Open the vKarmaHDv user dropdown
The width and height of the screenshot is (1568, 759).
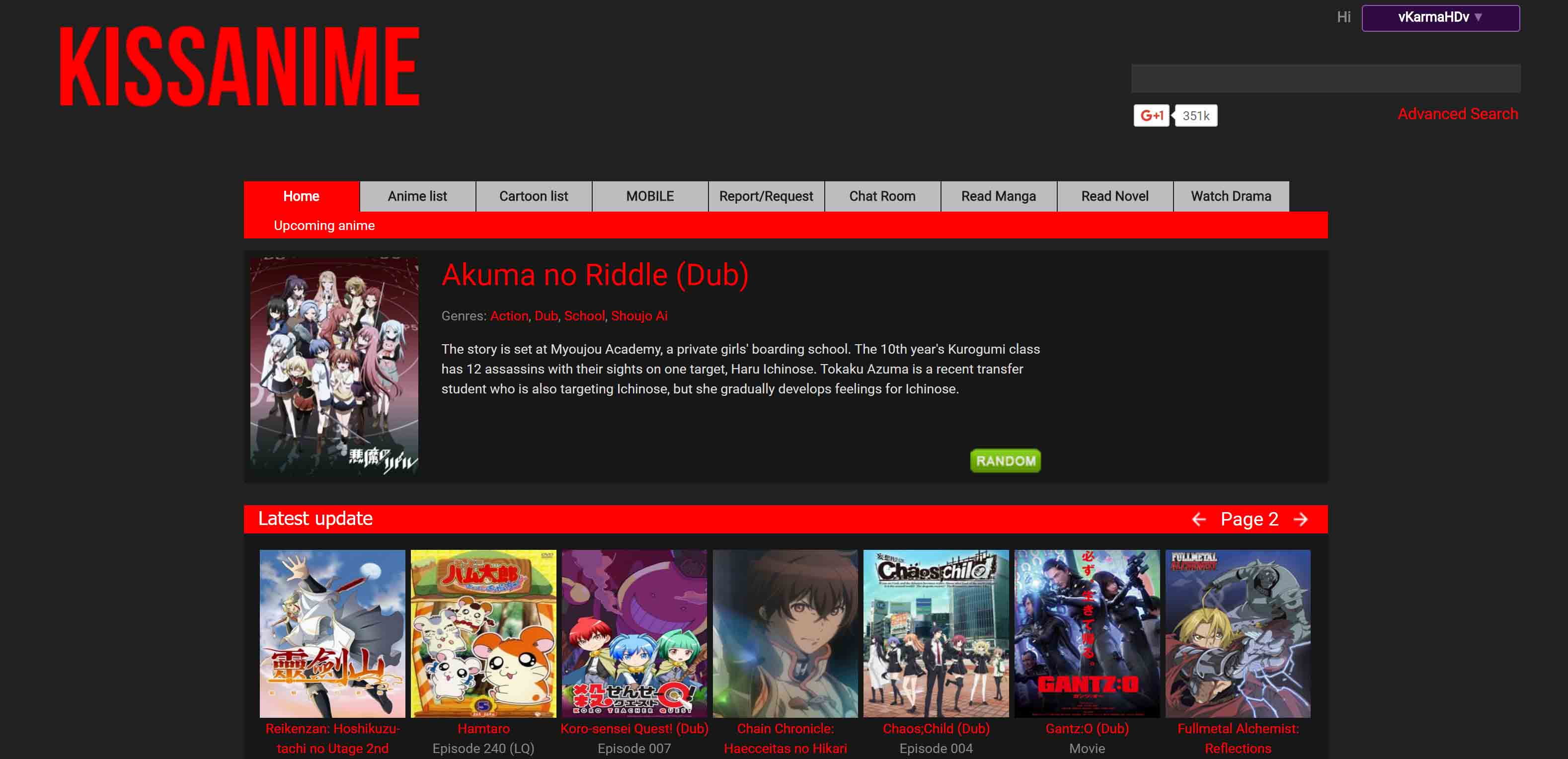click(x=1440, y=18)
